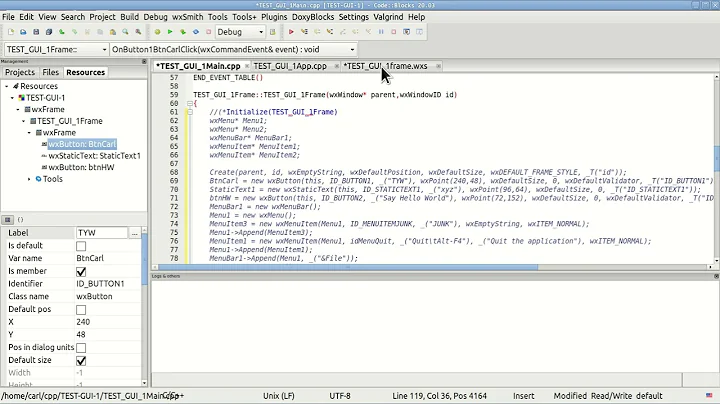Switch to the Projects tab

(20, 73)
